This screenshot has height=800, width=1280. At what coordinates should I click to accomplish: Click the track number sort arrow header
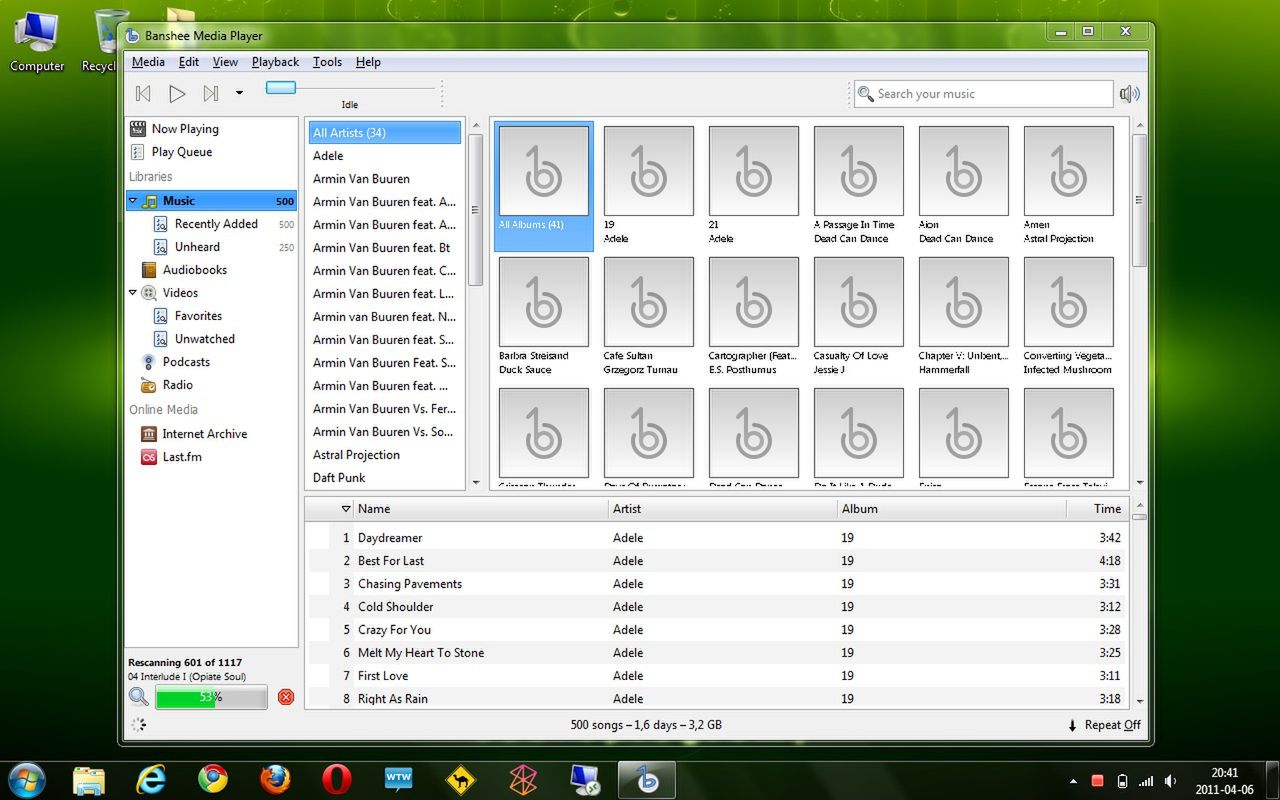click(x=346, y=509)
